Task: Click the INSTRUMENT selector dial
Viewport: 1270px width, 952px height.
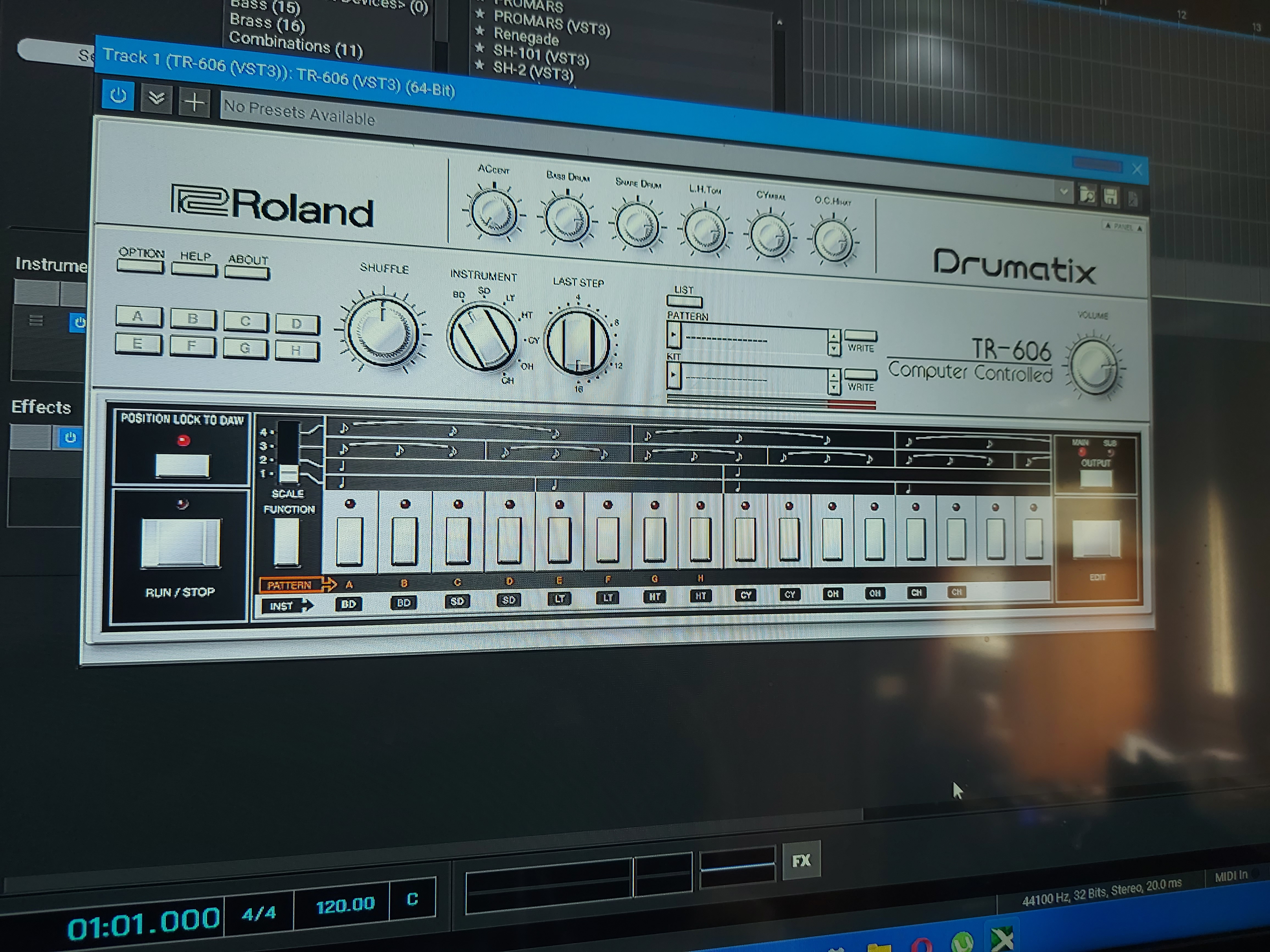Action: coord(482,337)
